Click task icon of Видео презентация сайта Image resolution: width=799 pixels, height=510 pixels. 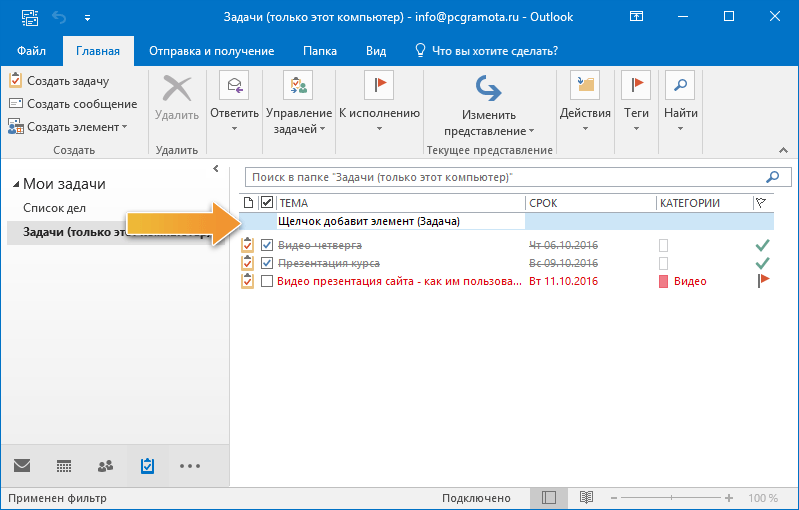(247, 281)
